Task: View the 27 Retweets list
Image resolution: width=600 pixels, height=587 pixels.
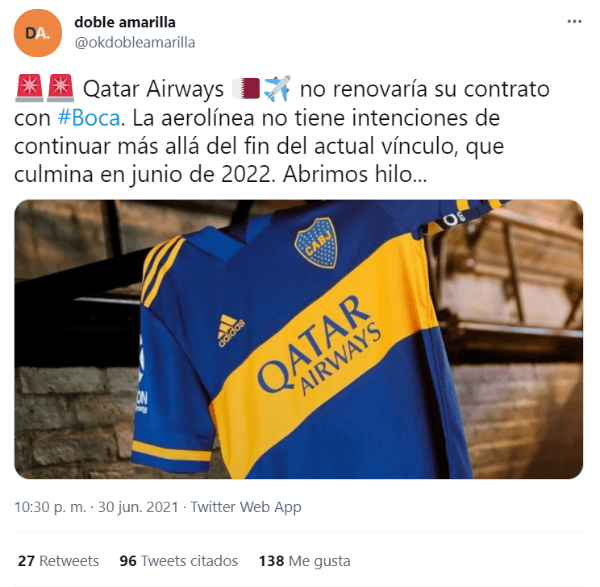Action: pos(58,561)
